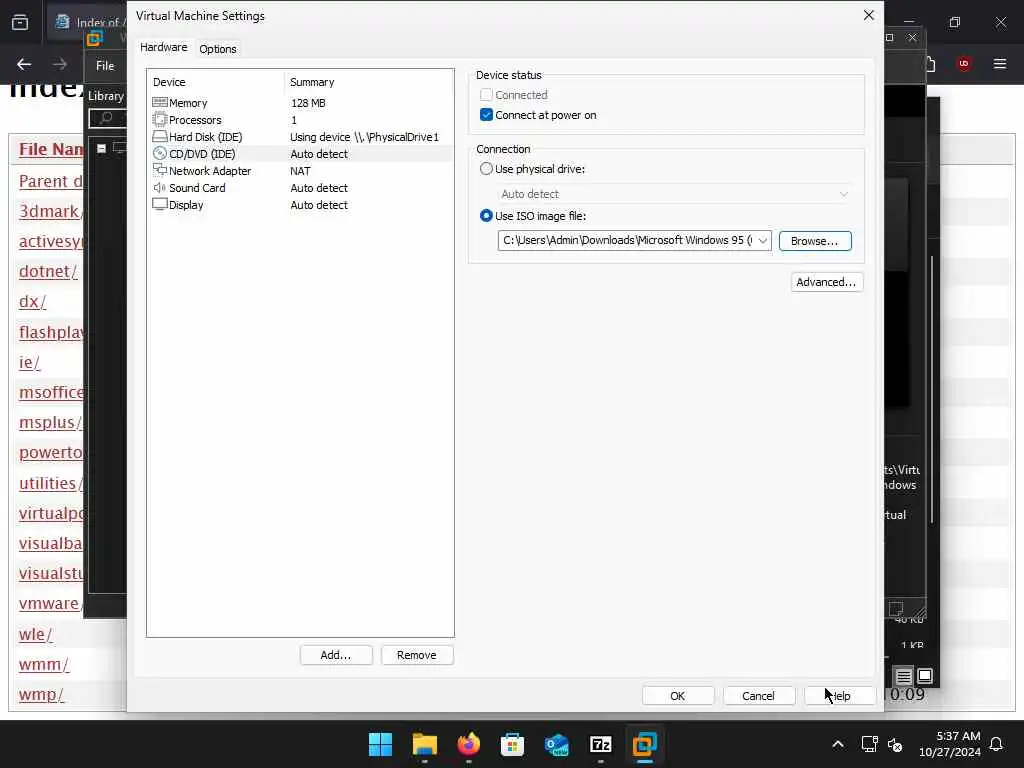
Task: Click the NAT summary value
Action: (300, 171)
